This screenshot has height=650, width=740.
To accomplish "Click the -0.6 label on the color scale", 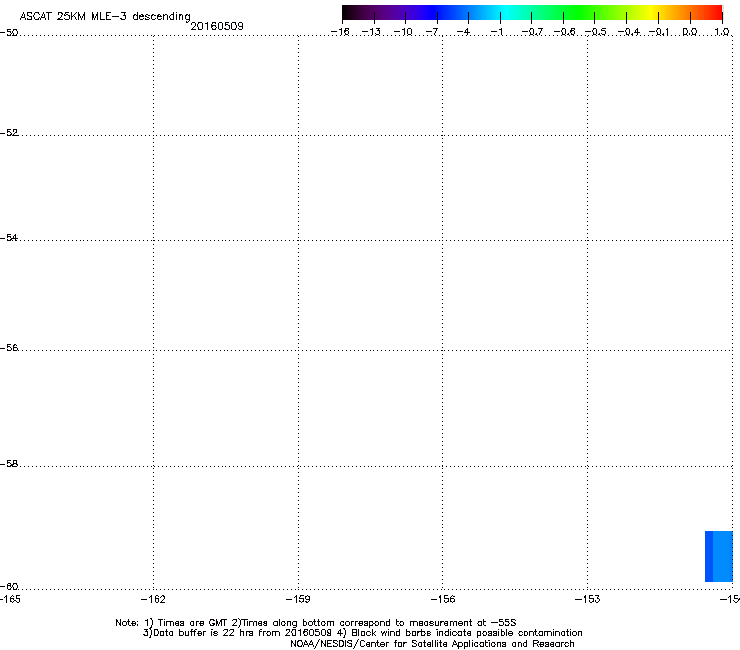I will point(564,32).
